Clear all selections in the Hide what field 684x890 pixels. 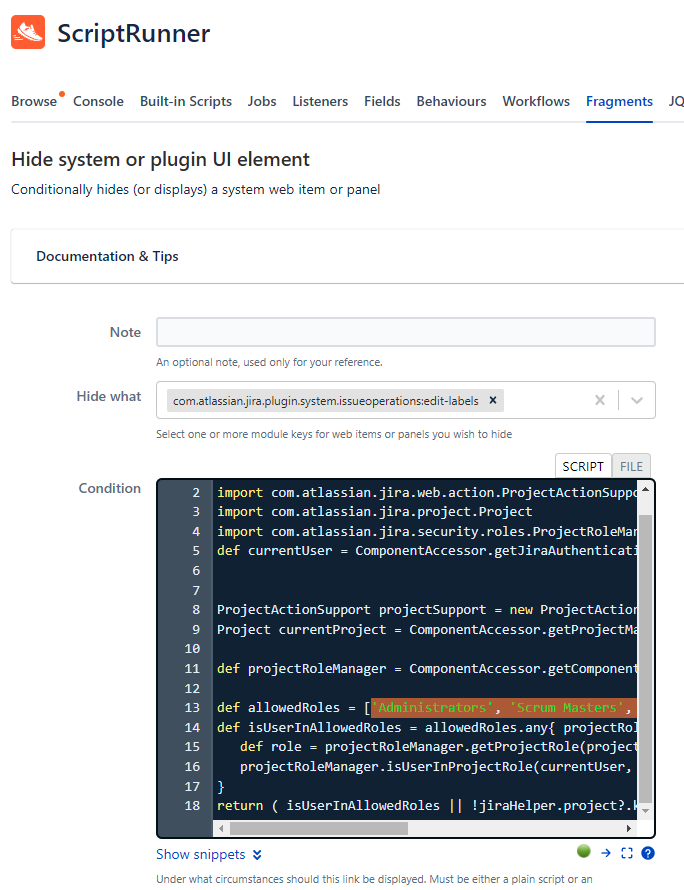[600, 399]
